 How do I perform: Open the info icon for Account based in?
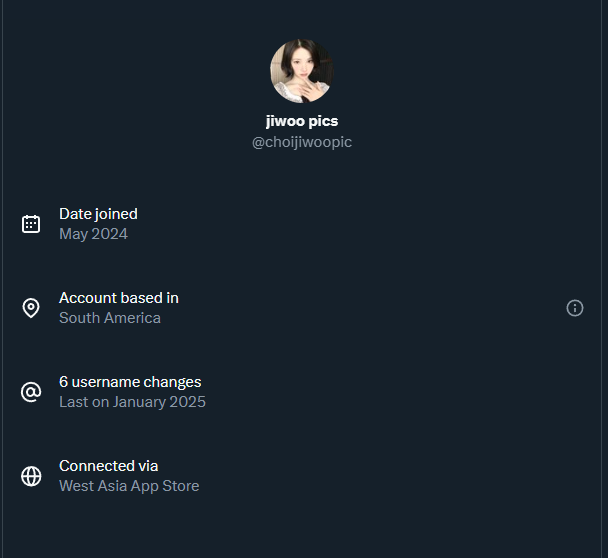point(575,308)
